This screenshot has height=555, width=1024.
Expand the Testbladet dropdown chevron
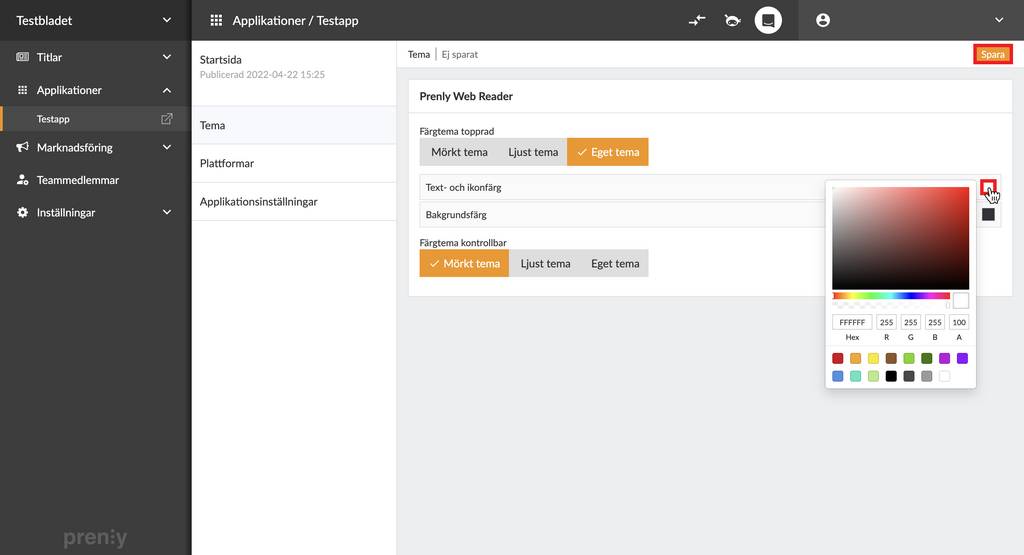tap(167, 20)
